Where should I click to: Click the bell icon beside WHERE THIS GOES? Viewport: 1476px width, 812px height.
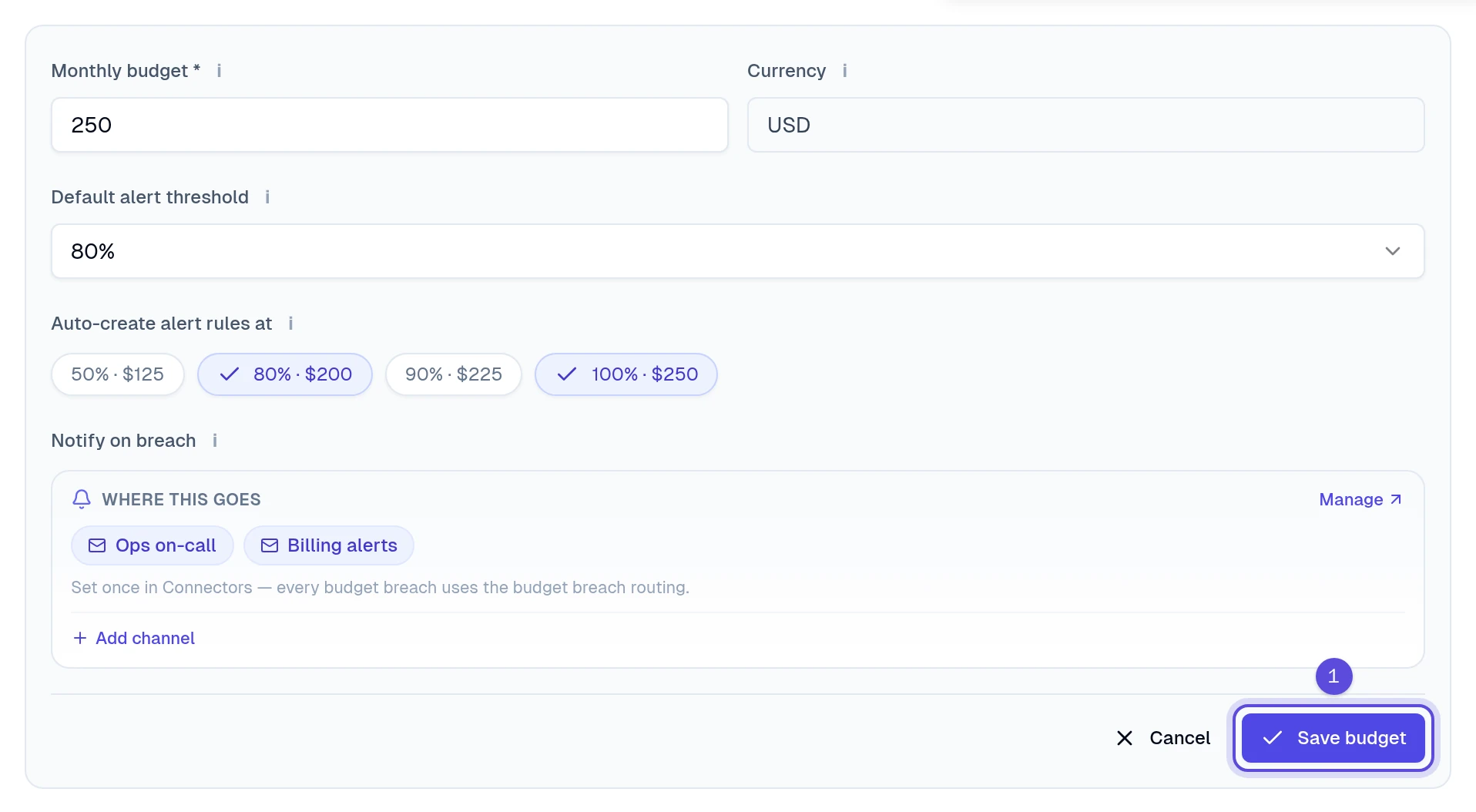(x=82, y=499)
